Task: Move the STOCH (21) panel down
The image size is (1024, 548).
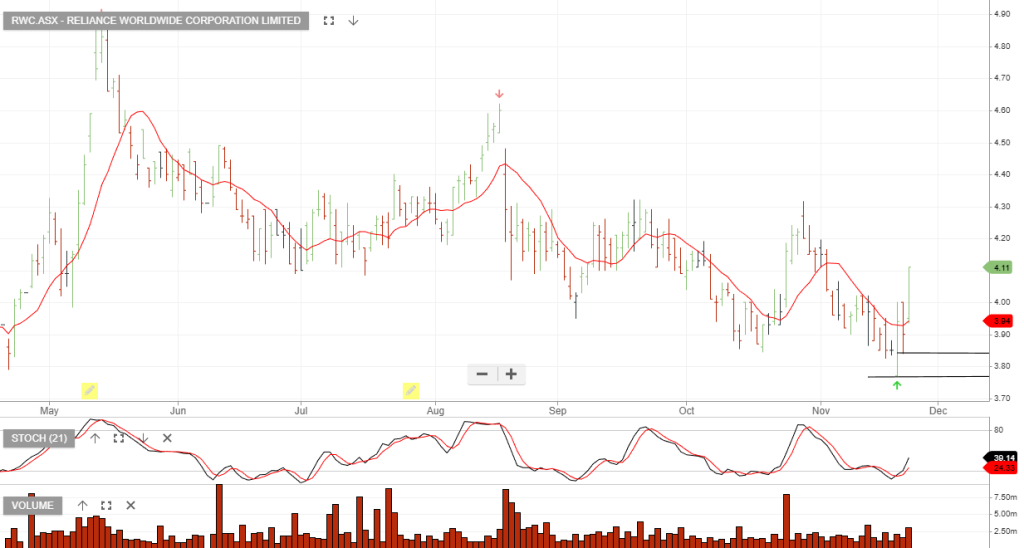Action: [143, 438]
